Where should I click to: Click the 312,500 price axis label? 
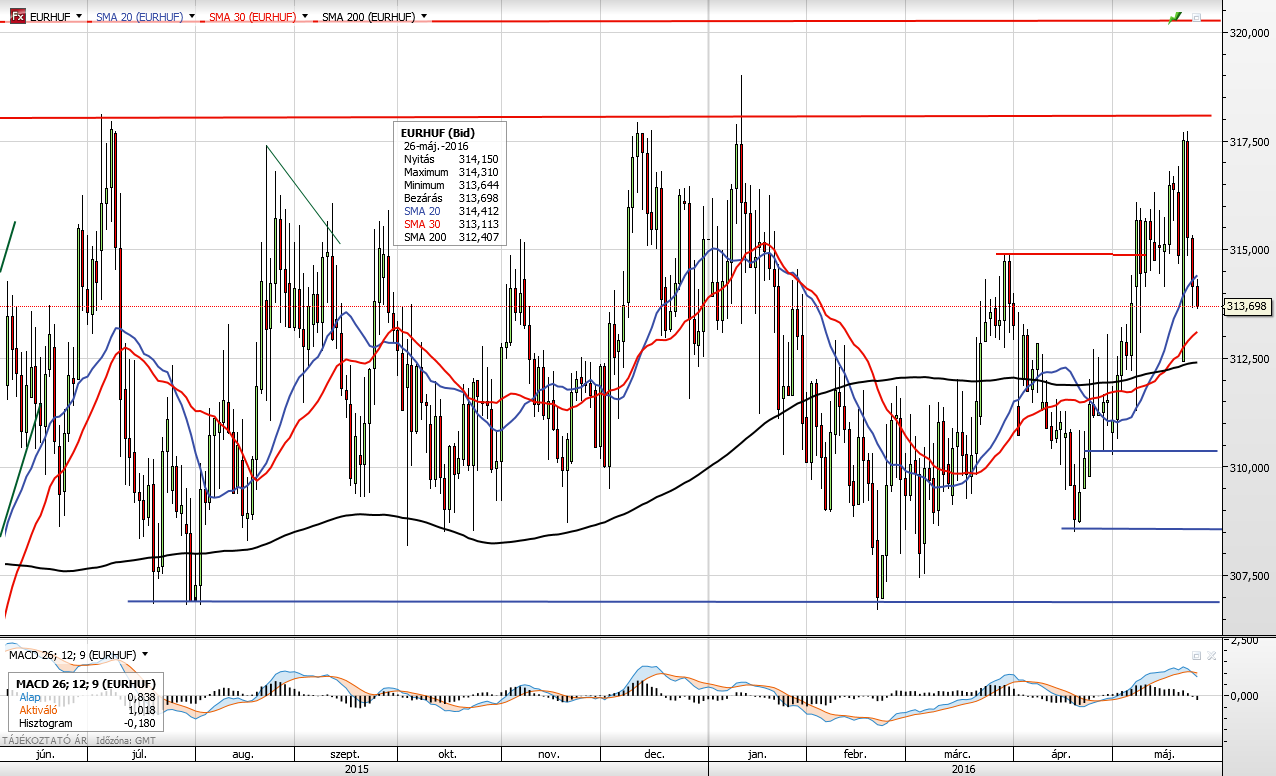tap(1250, 359)
